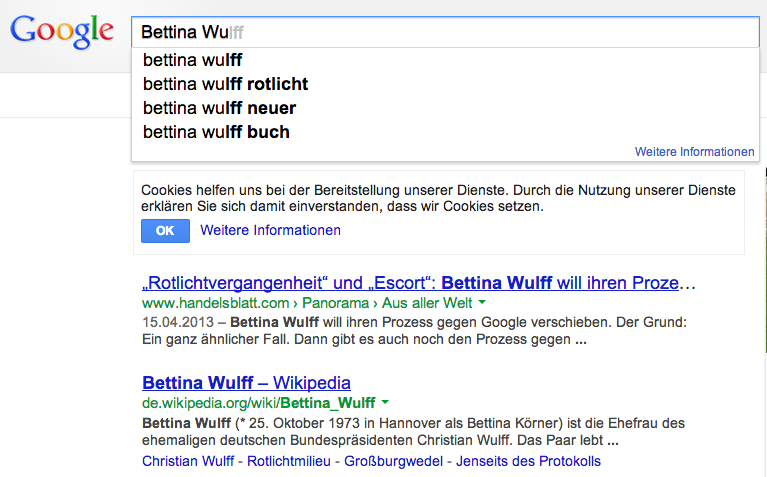Follow the Großburgwedel sitelink

393,461
